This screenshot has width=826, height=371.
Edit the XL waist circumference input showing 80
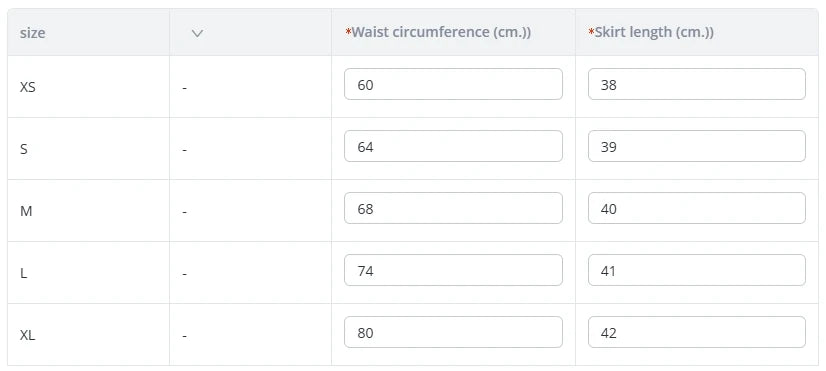453,332
